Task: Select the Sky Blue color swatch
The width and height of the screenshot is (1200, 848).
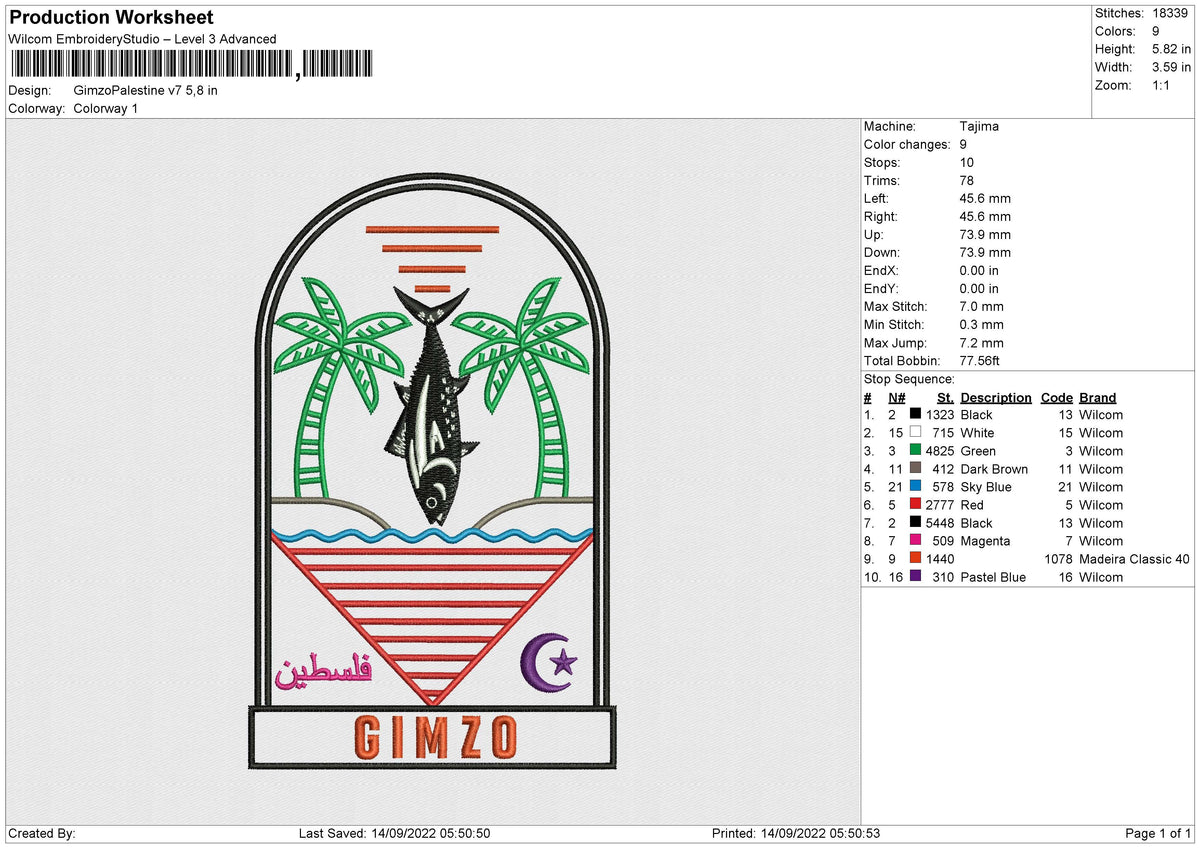Action: (915, 487)
